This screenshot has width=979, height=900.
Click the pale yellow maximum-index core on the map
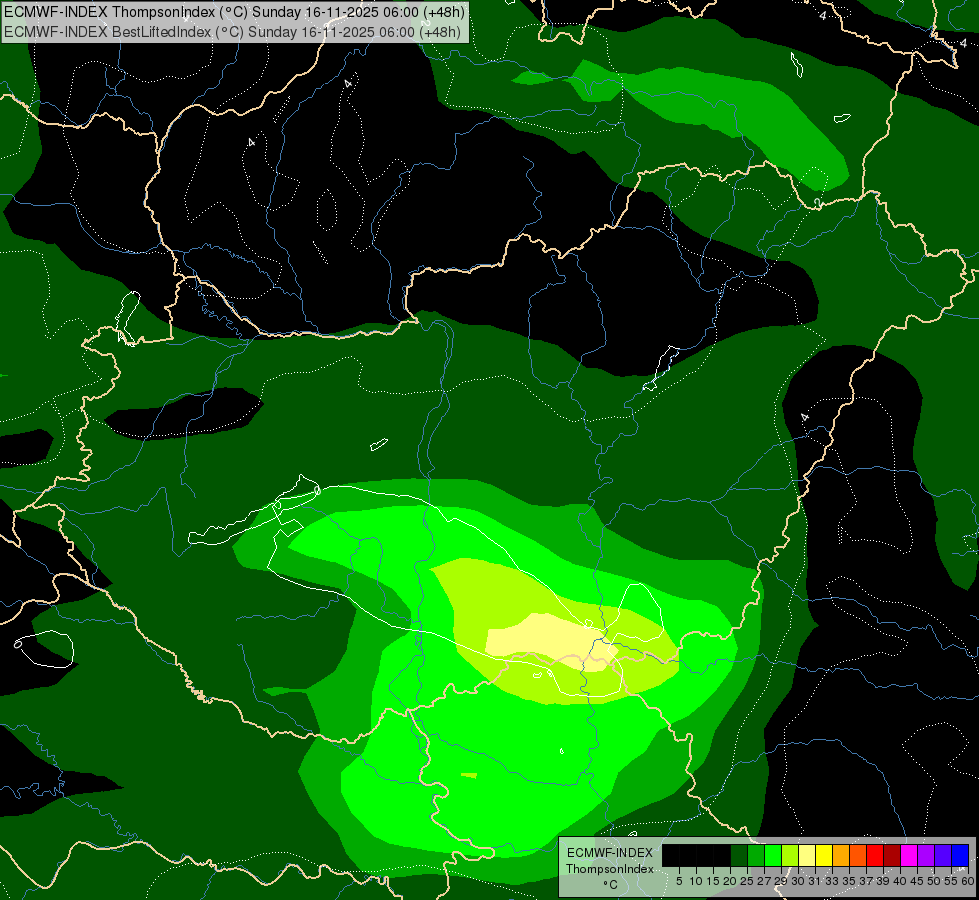(549, 640)
